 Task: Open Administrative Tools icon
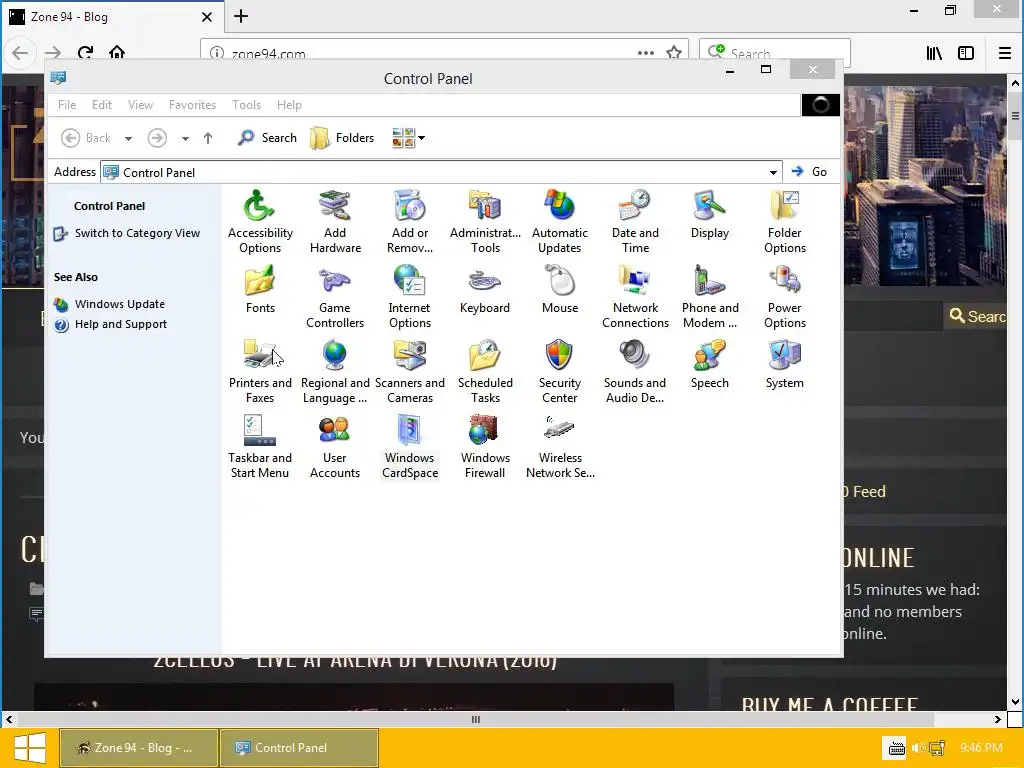tap(485, 221)
